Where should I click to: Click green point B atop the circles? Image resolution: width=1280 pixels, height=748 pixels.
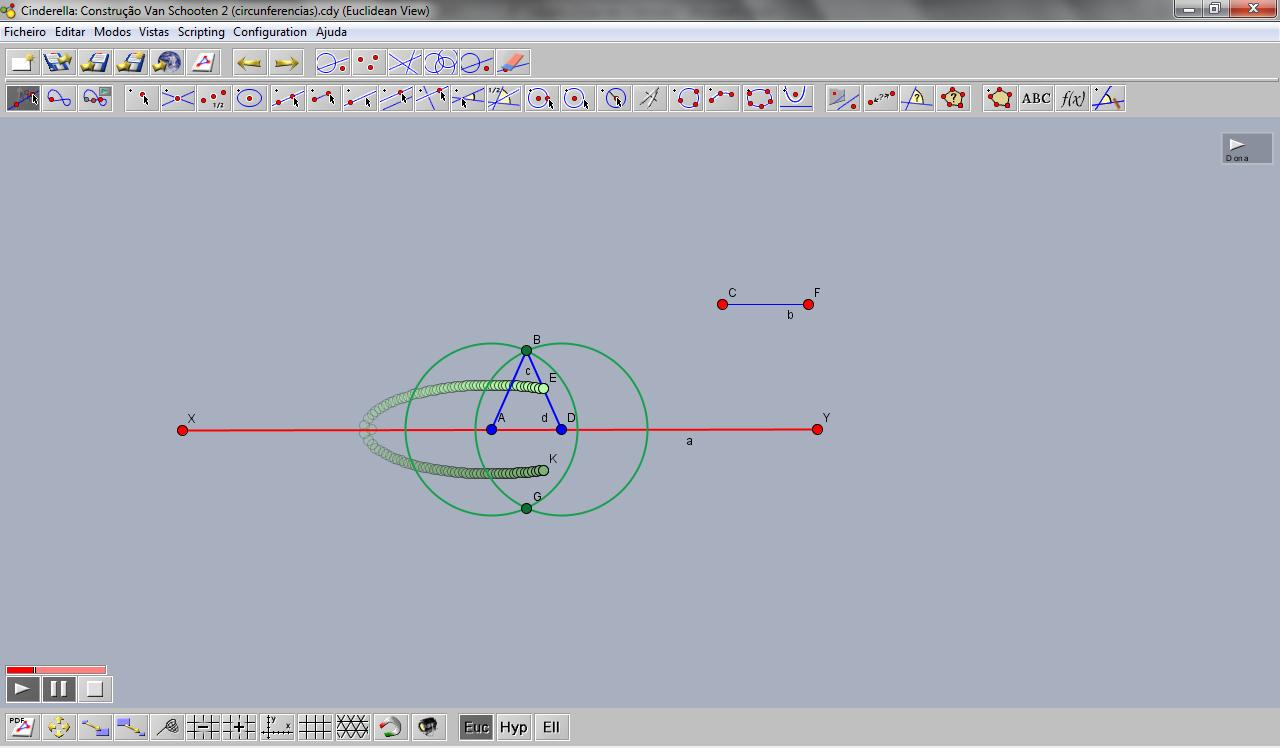point(527,350)
